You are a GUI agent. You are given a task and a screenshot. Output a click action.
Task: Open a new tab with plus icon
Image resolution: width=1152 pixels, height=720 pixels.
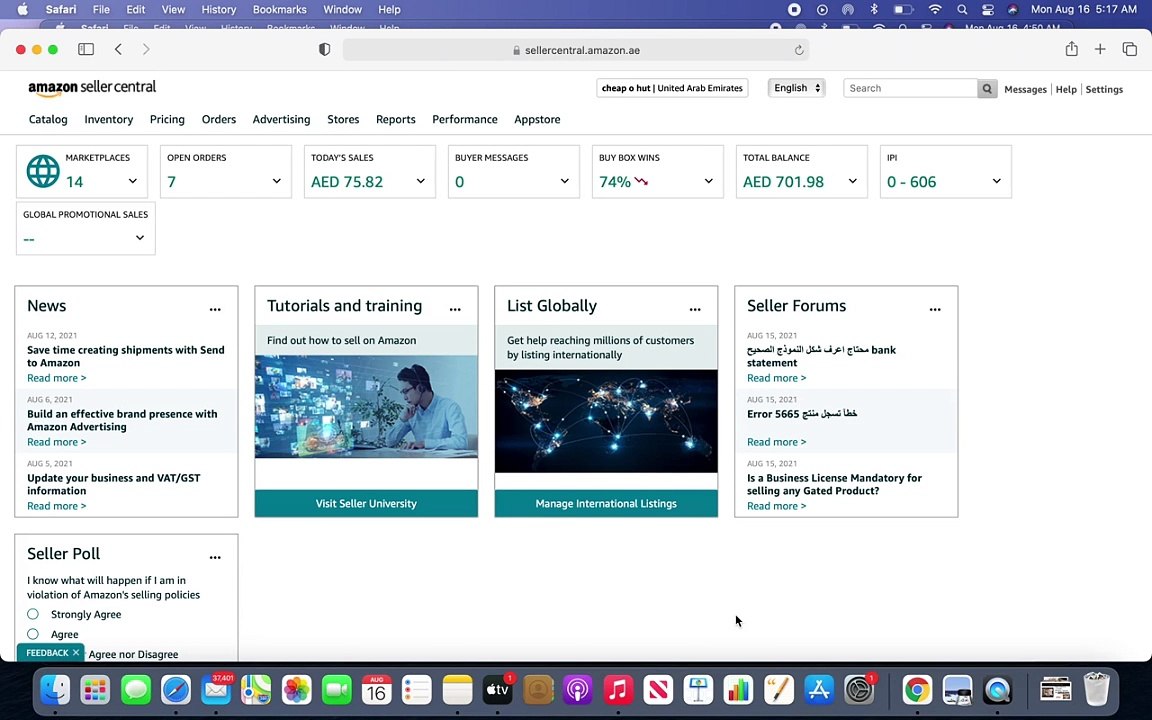coord(1100,49)
